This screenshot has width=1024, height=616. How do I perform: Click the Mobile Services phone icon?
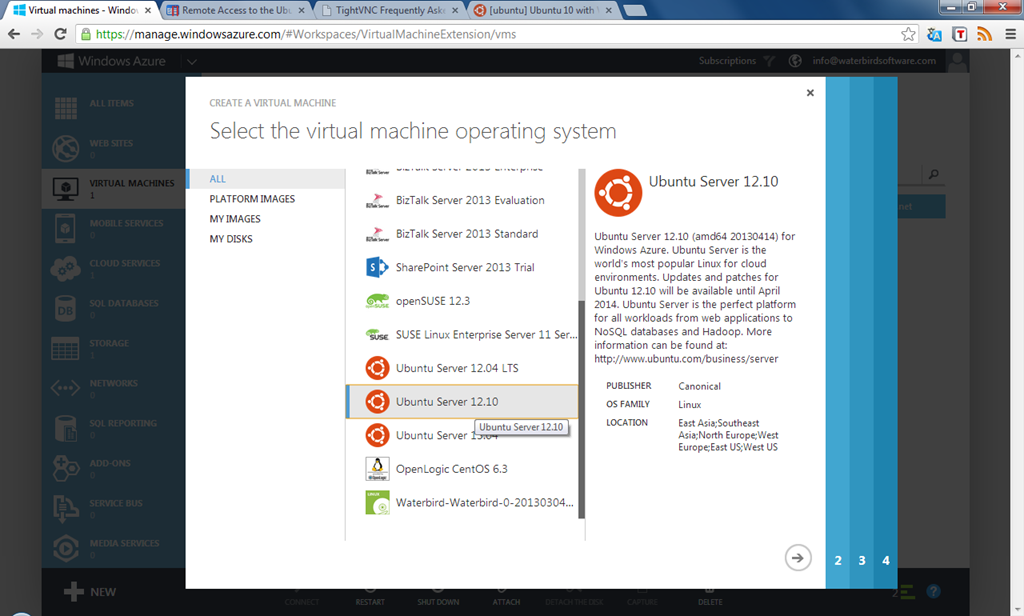click(x=65, y=229)
